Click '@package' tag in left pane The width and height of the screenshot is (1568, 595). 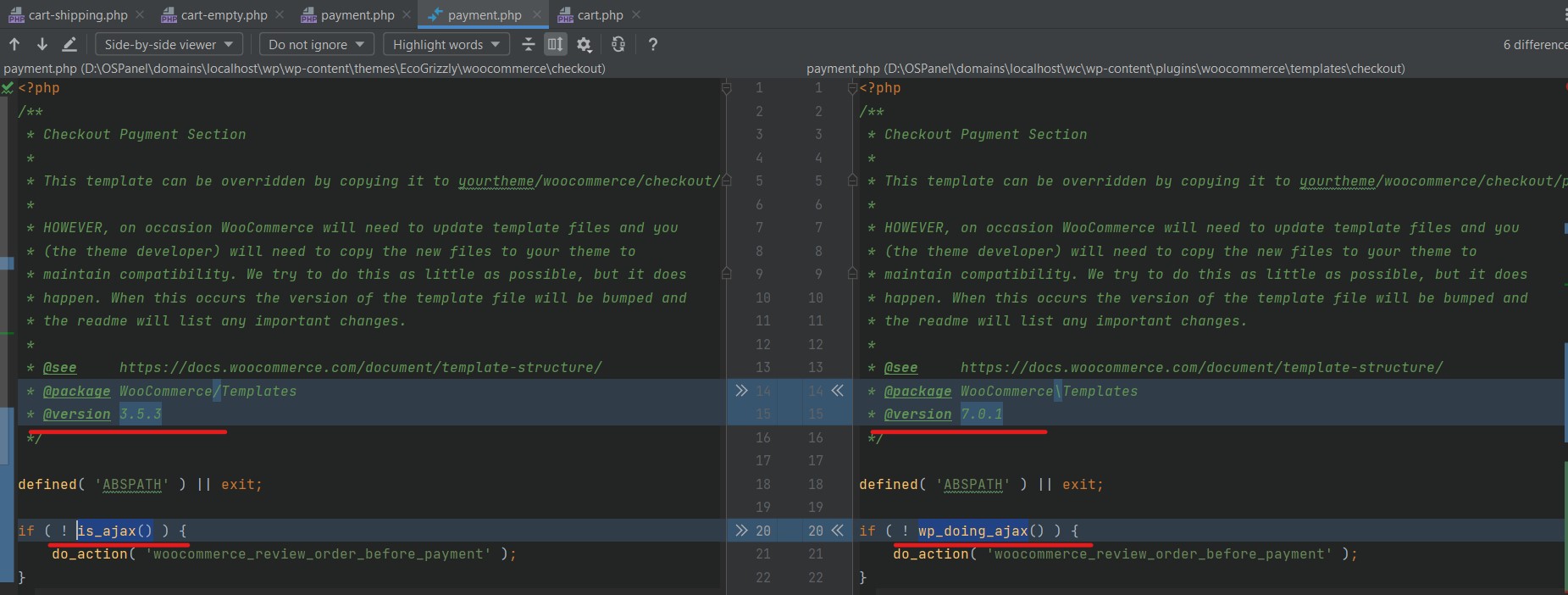point(77,391)
